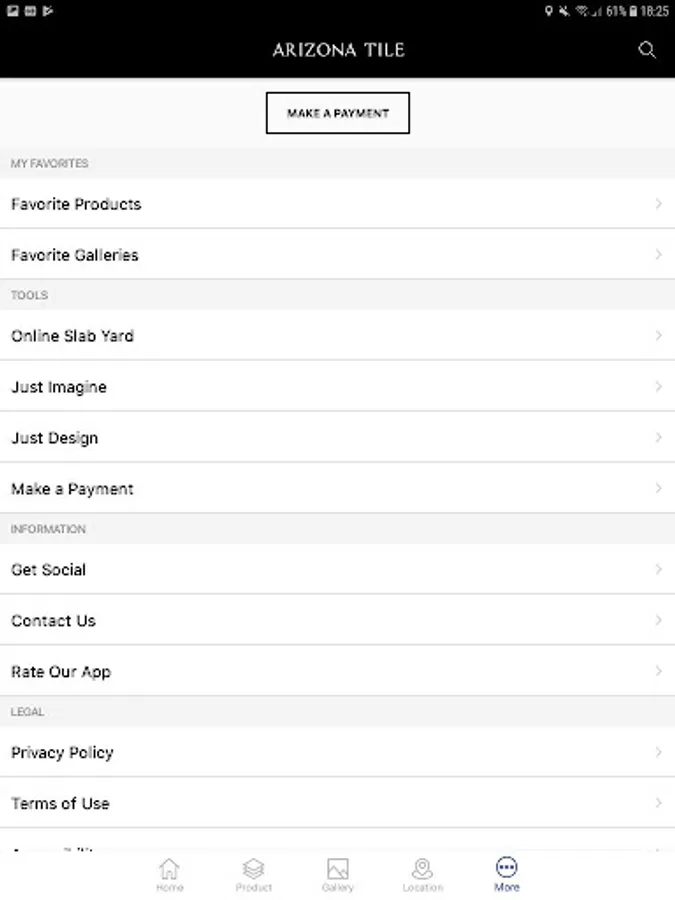Open Favorite Galleries menu entry

tap(75, 255)
